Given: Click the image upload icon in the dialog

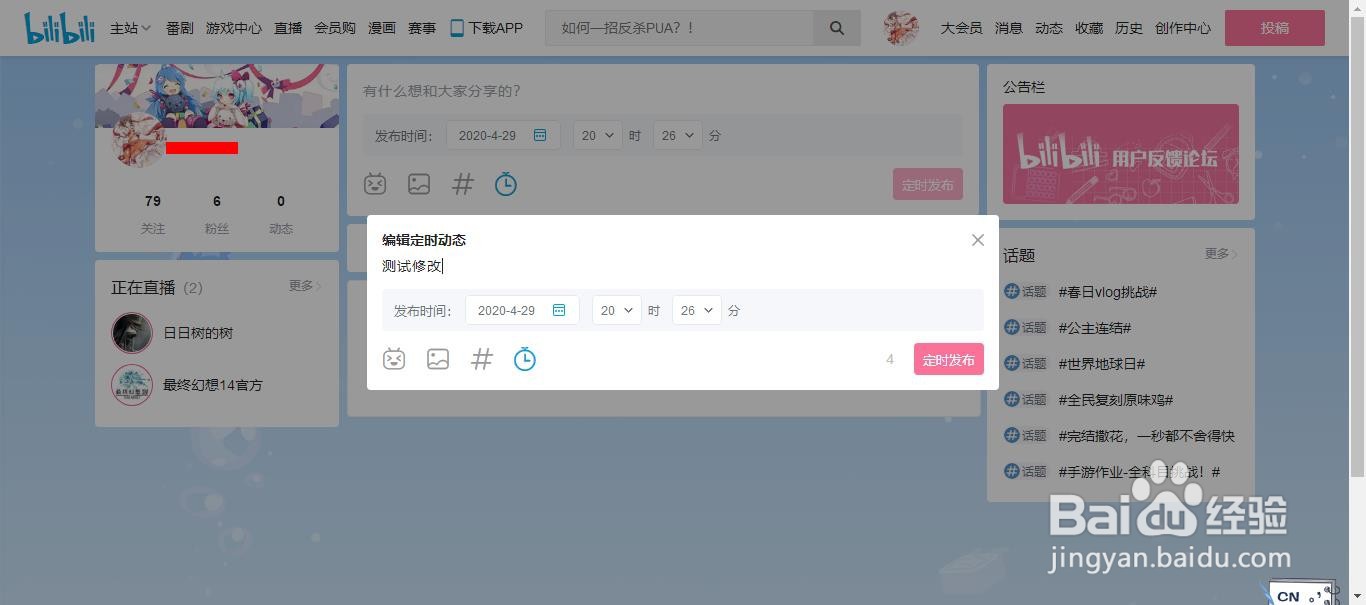Looking at the screenshot, I should pos(438,359).
